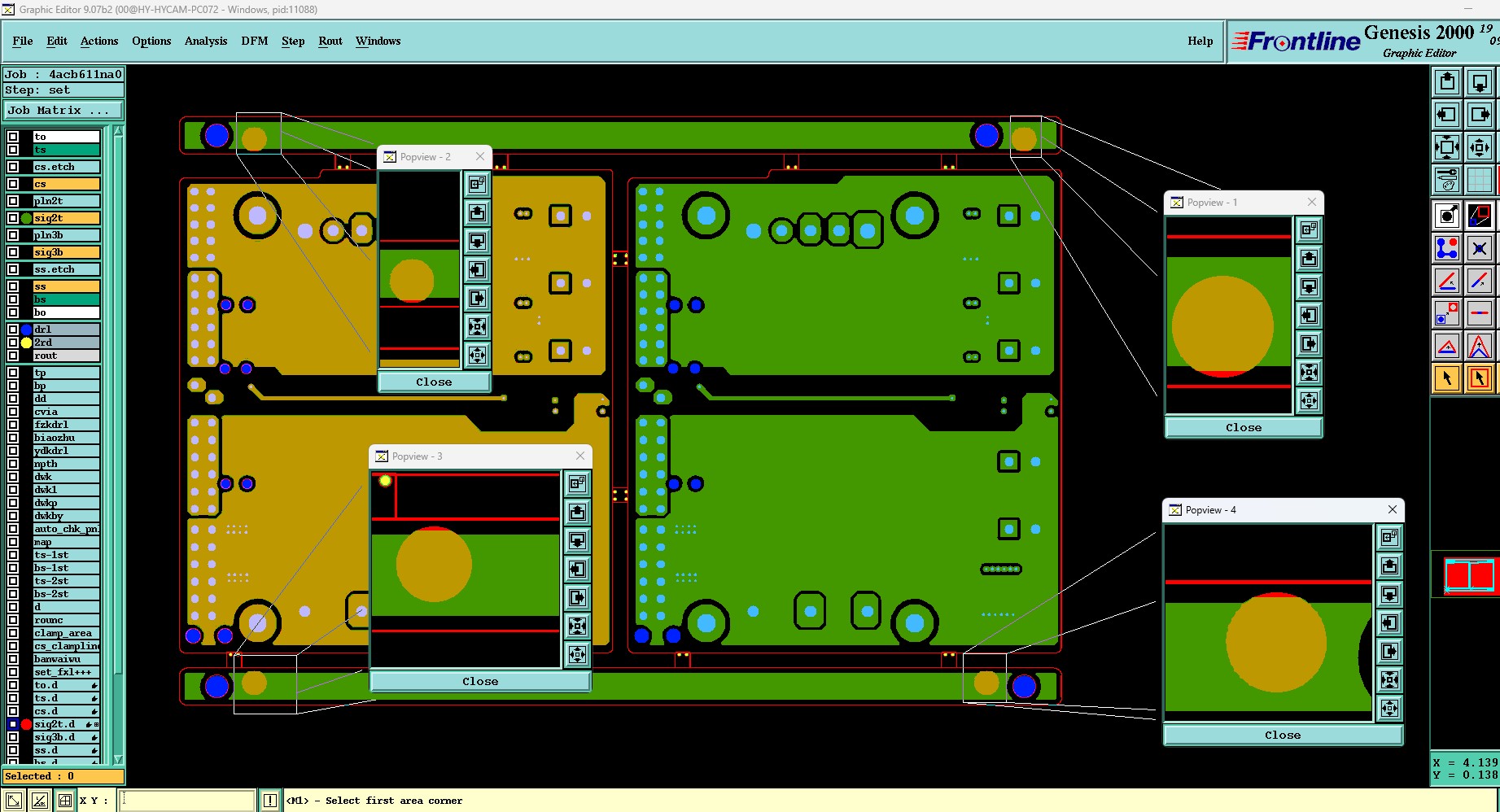Select the connected blue nodes net tool
The height and width of the screenshot is (812, 1500).
(1447, 248)
